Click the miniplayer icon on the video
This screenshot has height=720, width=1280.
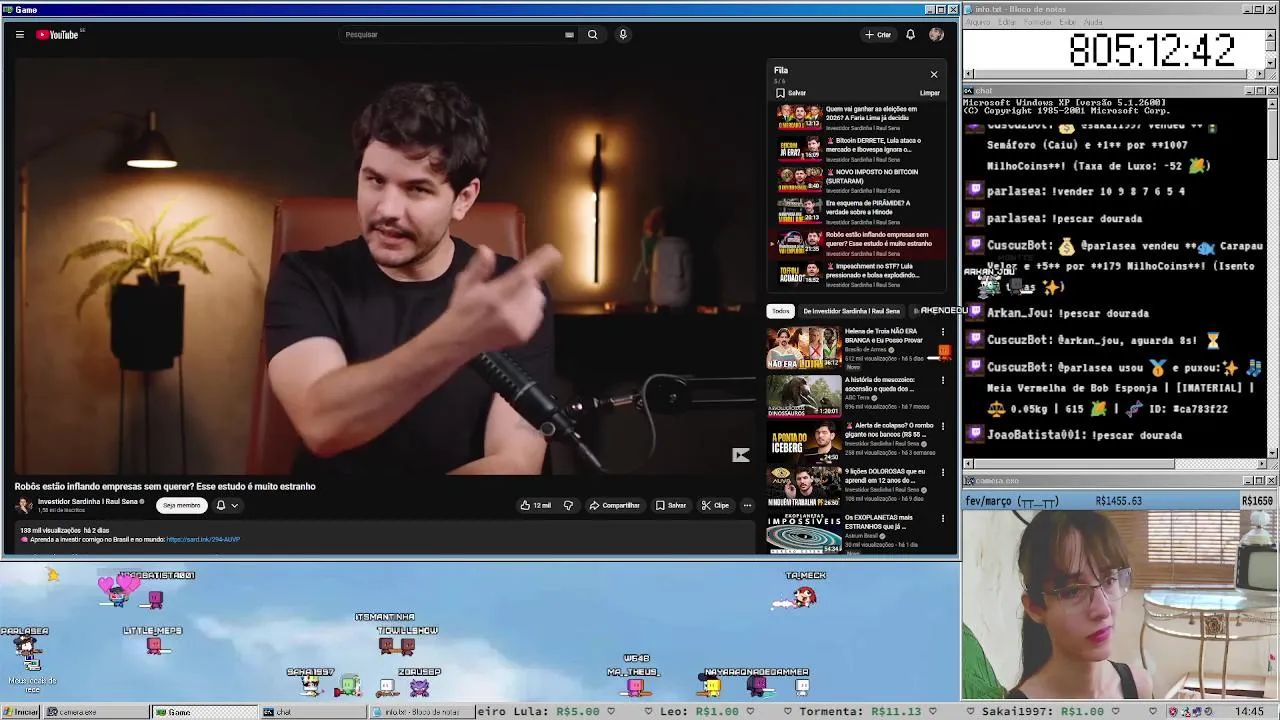click(x=740, y=455)
